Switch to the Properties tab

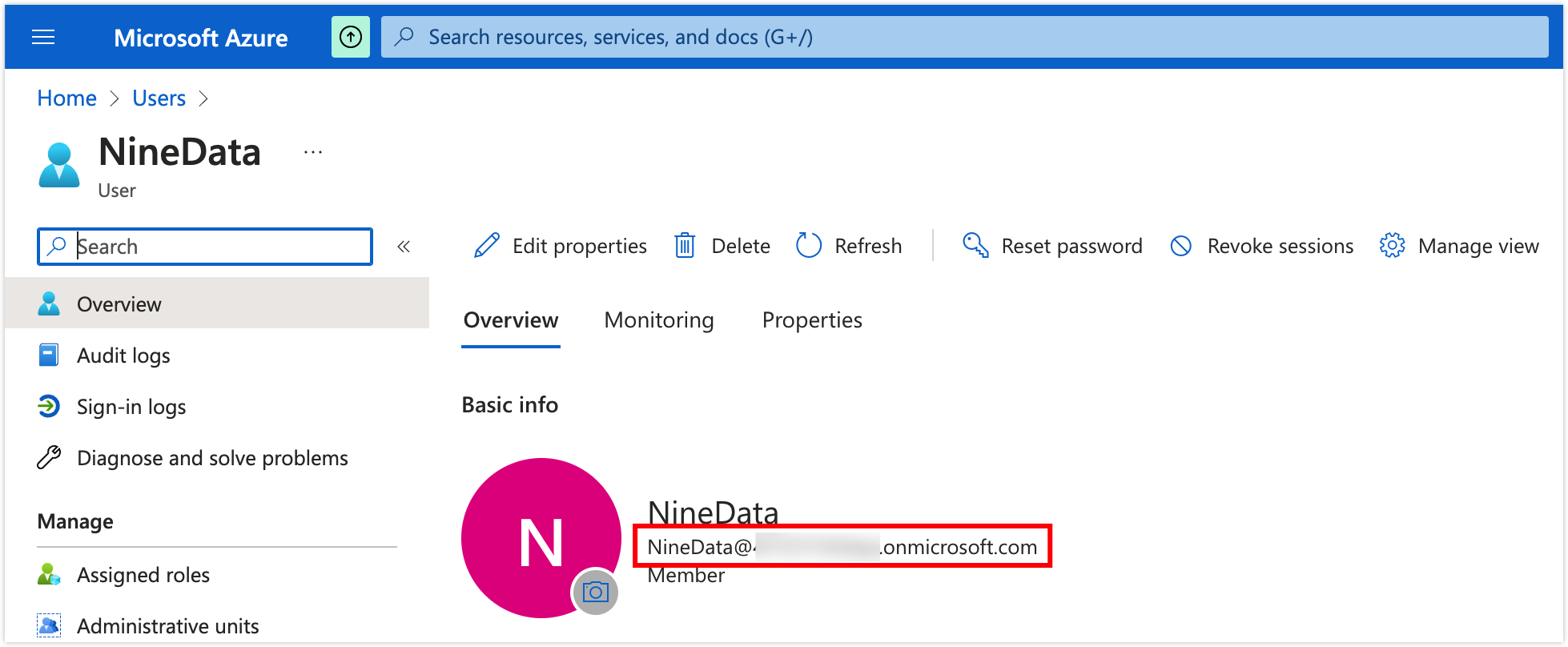[812, 320]
